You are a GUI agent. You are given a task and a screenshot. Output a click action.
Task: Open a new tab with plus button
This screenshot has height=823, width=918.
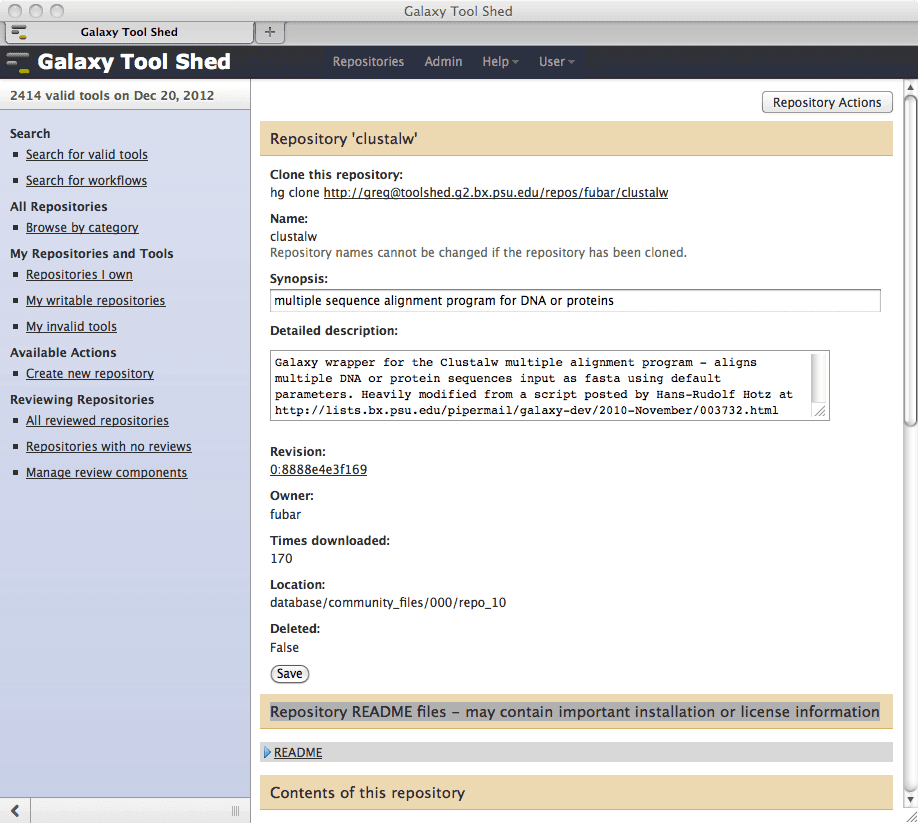pyautogui.click(x=268, y=32)
